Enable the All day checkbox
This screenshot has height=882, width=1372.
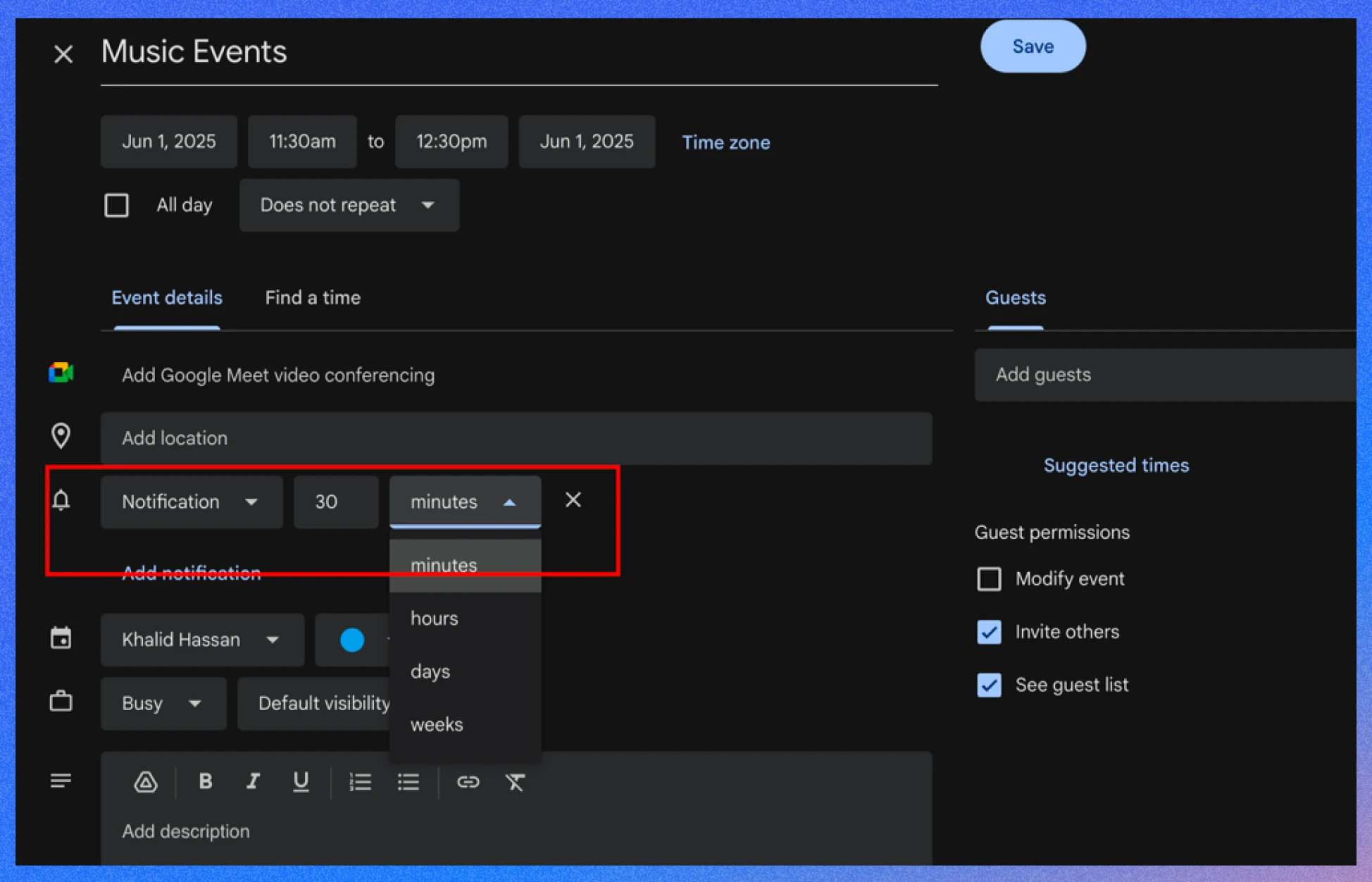117,205
